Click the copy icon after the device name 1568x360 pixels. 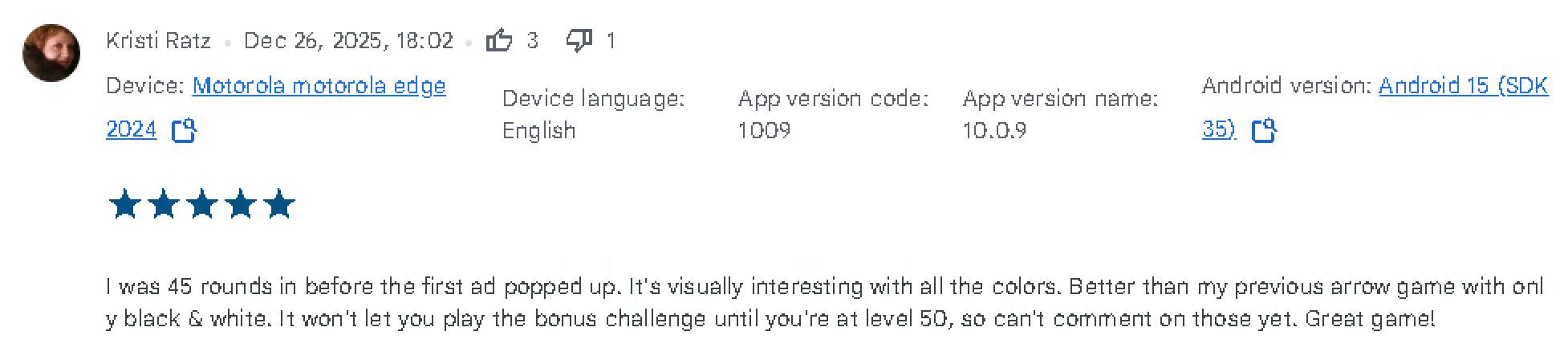point(184,130)
